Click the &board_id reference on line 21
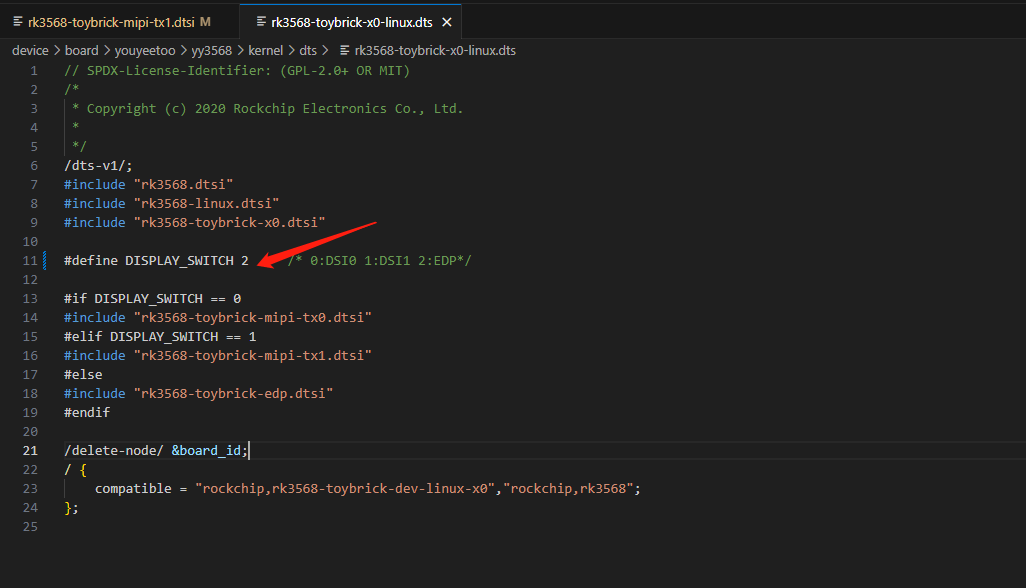This screenshot has width=1026, height=588. pyautogui.click(x=206, y=451)
